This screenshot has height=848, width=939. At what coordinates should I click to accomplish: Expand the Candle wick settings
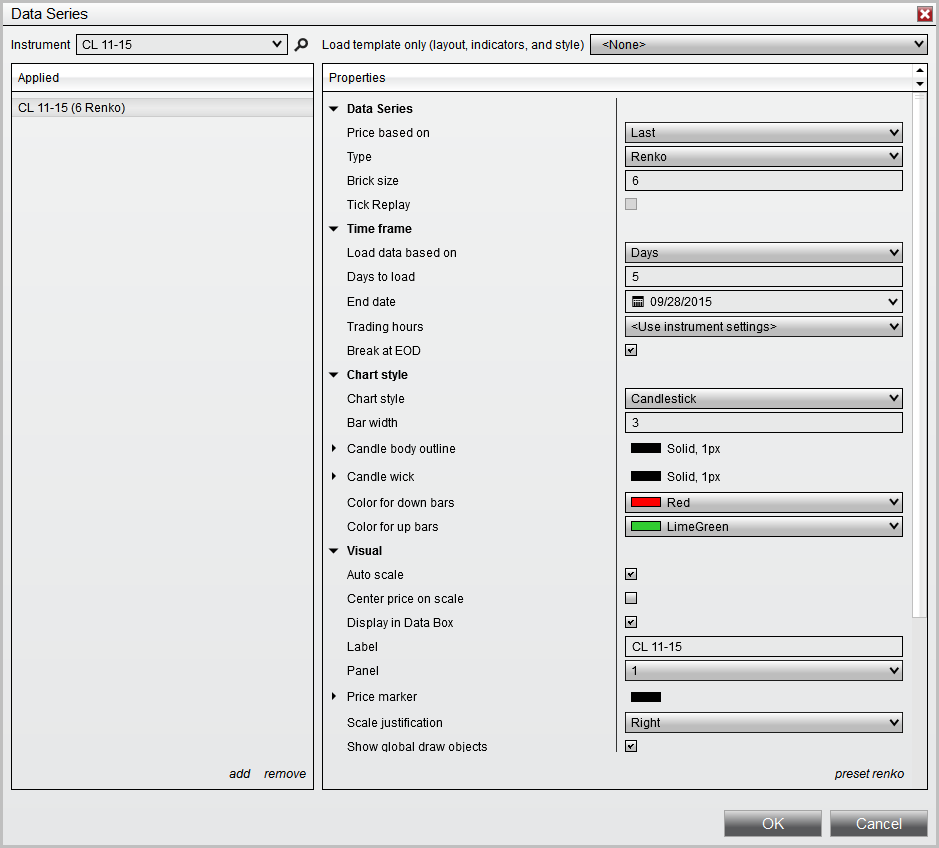pyautogui.click(x=334, y=476)
